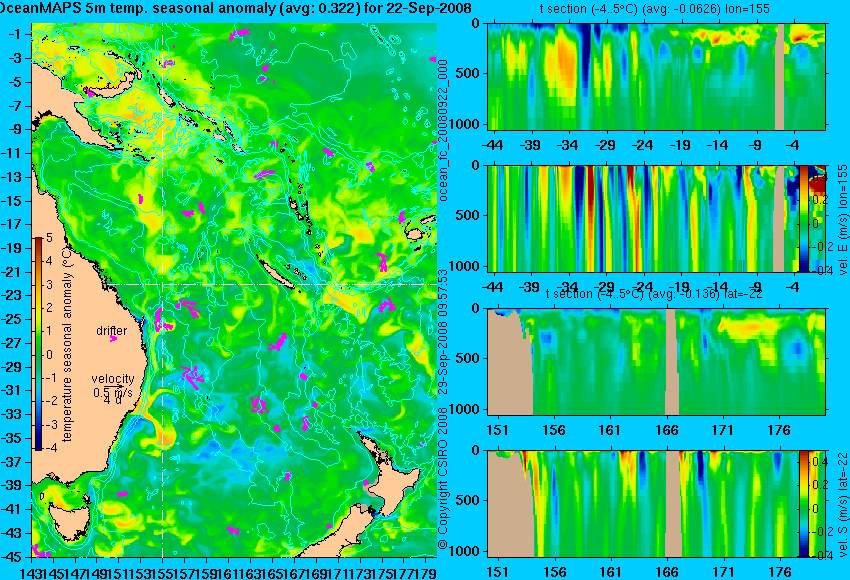This screenshot has height=580, width=850.
Task: Click the "0.5 m/s" velocity scale text
Action: [112, 392]
